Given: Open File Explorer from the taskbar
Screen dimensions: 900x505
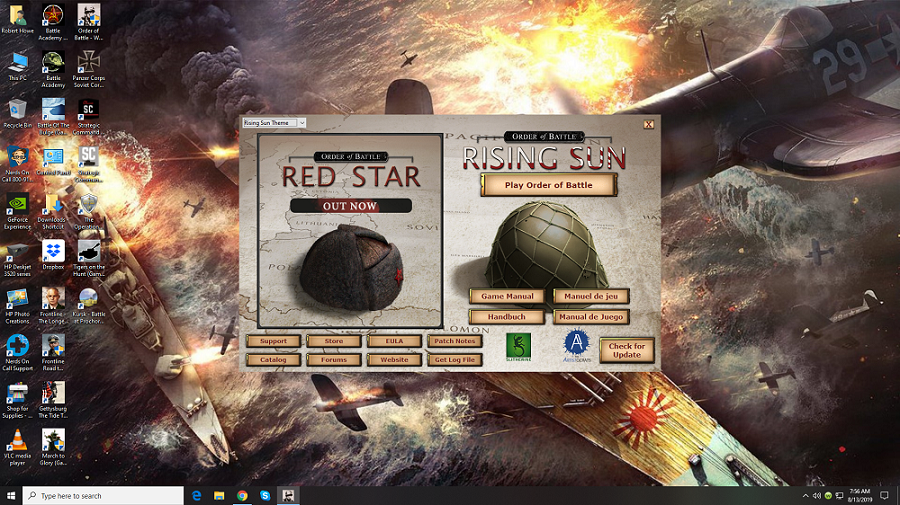Looking at the screenshot, I should [x=219, y=495].
